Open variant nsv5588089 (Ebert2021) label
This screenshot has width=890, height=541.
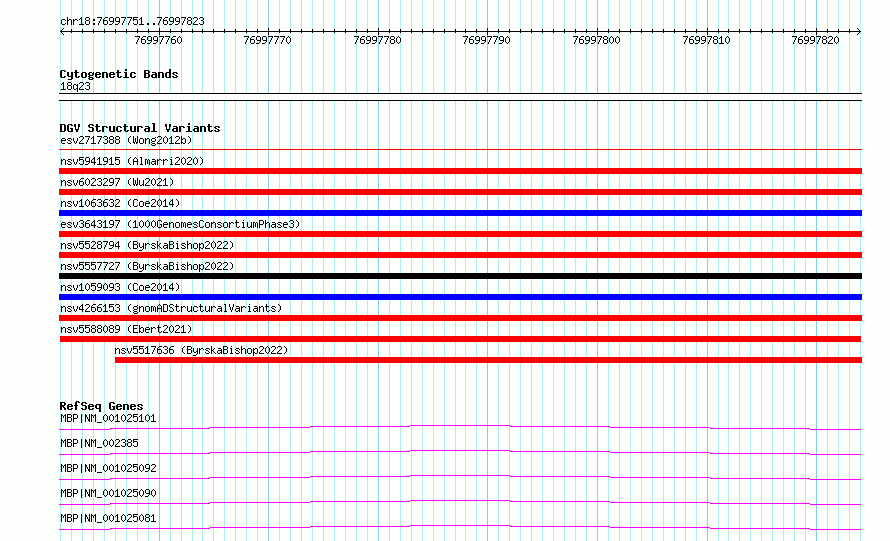[x=126, y=329]
